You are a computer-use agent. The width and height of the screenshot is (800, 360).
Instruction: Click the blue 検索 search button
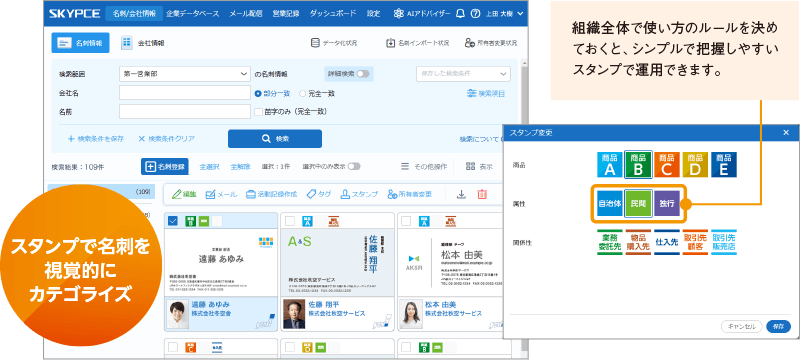point(274,139)
